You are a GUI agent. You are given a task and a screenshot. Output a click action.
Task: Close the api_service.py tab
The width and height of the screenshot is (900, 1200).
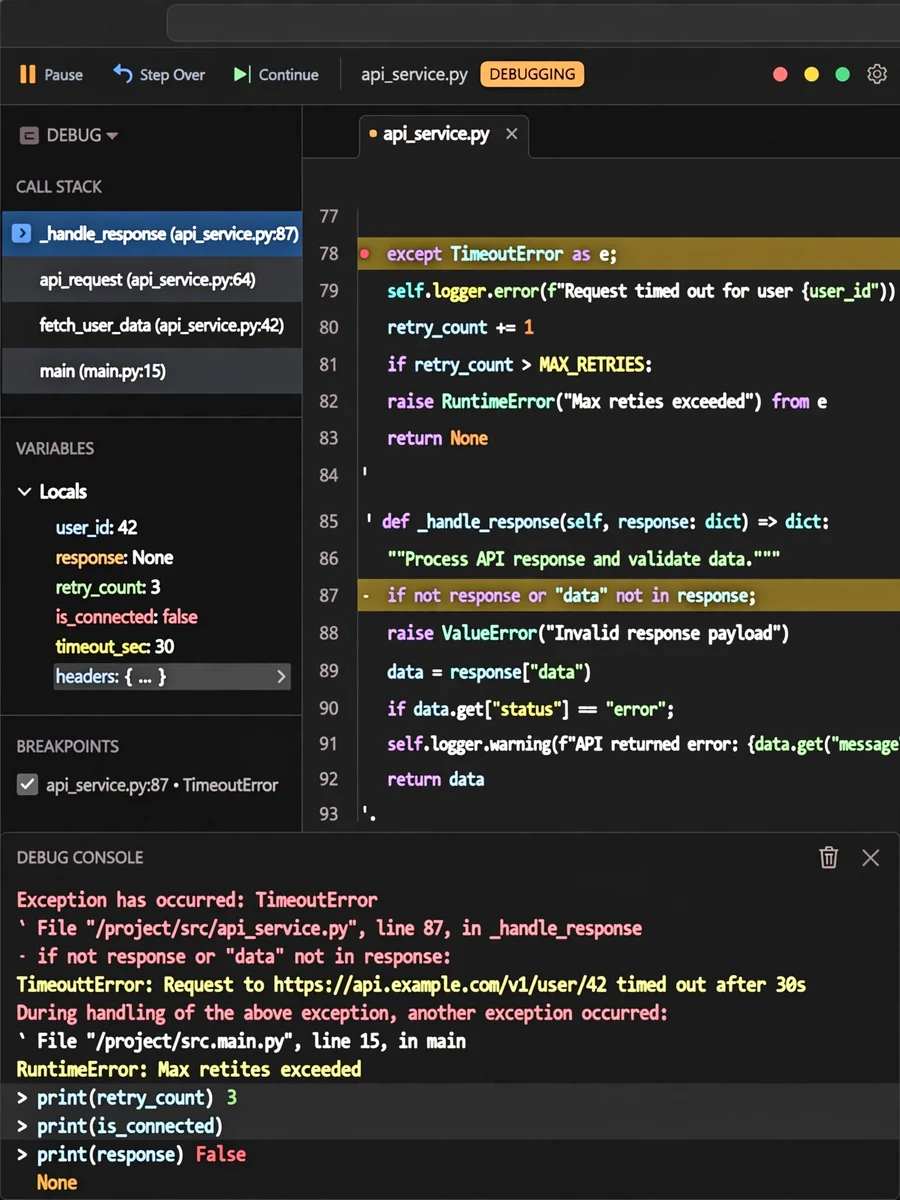click(x=512, y=134)
